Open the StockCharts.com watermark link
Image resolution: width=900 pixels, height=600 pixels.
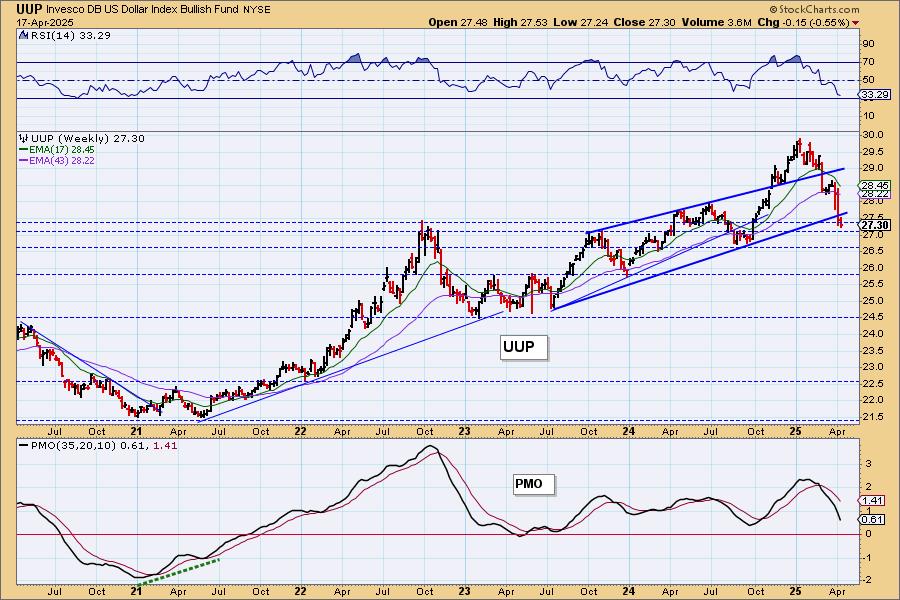click(814, 9)
